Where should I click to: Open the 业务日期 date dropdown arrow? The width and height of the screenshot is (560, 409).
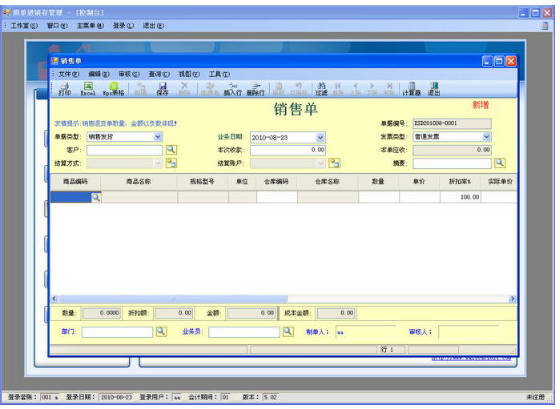pos(320,138)
